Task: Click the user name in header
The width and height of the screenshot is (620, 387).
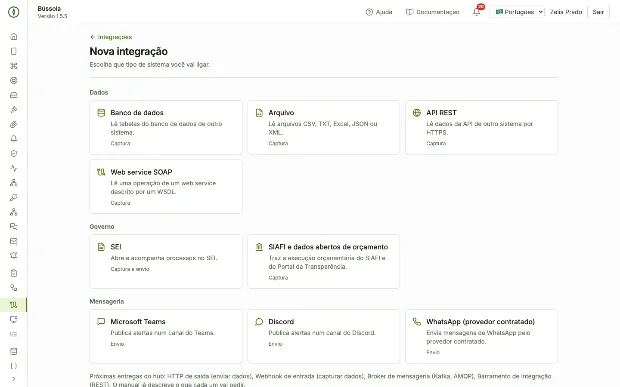Action: pos(566,12)
